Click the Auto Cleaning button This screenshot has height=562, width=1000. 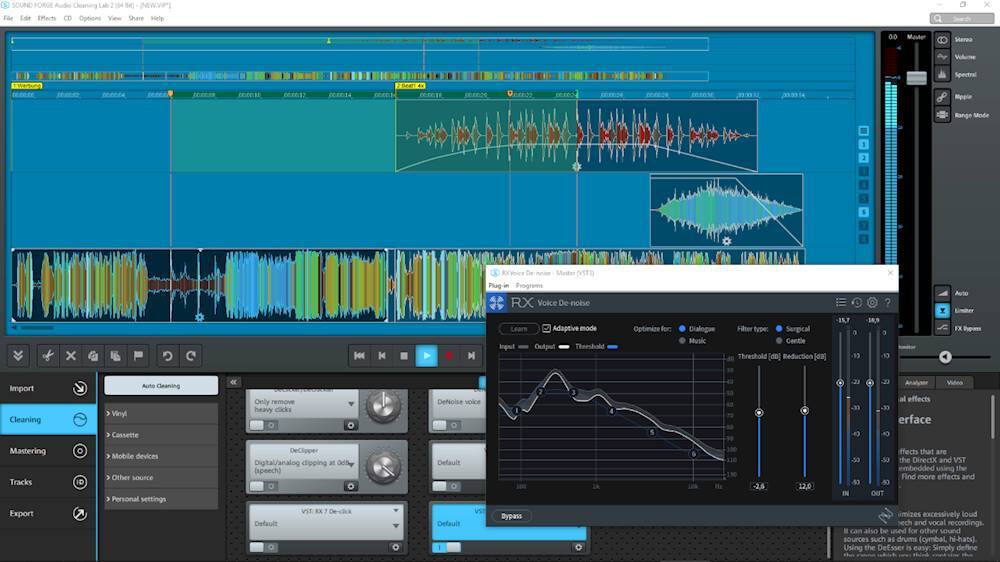161,385
